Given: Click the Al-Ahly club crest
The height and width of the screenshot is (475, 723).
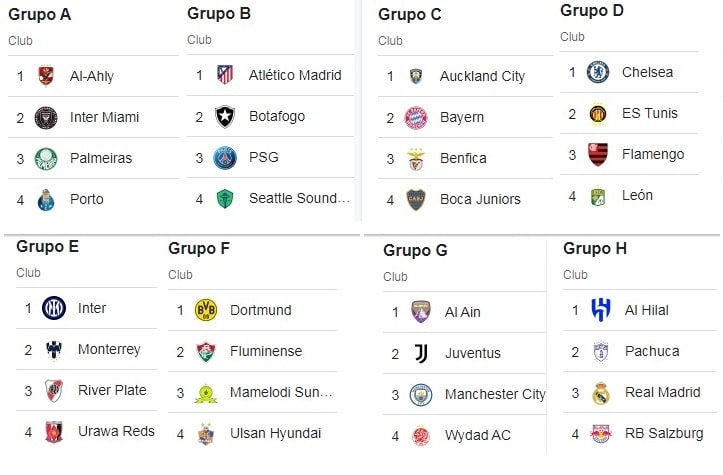Looking at the screenshot, I should (46, 76).
